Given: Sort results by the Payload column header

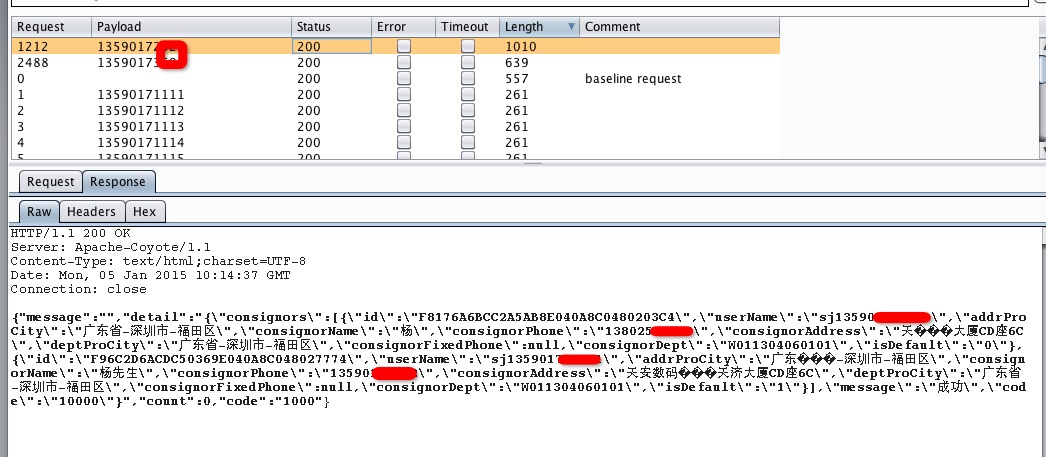Looking at the screenshot, I should coord(191,27).
